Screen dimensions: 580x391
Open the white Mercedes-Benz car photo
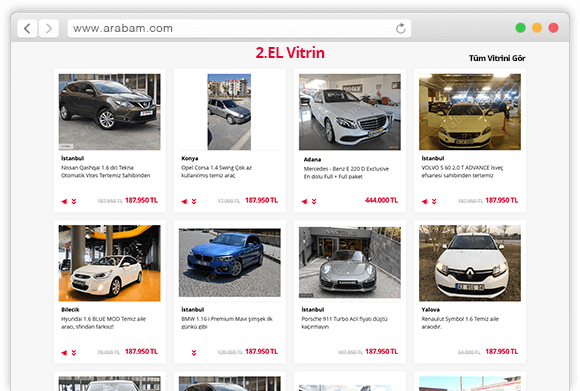[350, 112]
